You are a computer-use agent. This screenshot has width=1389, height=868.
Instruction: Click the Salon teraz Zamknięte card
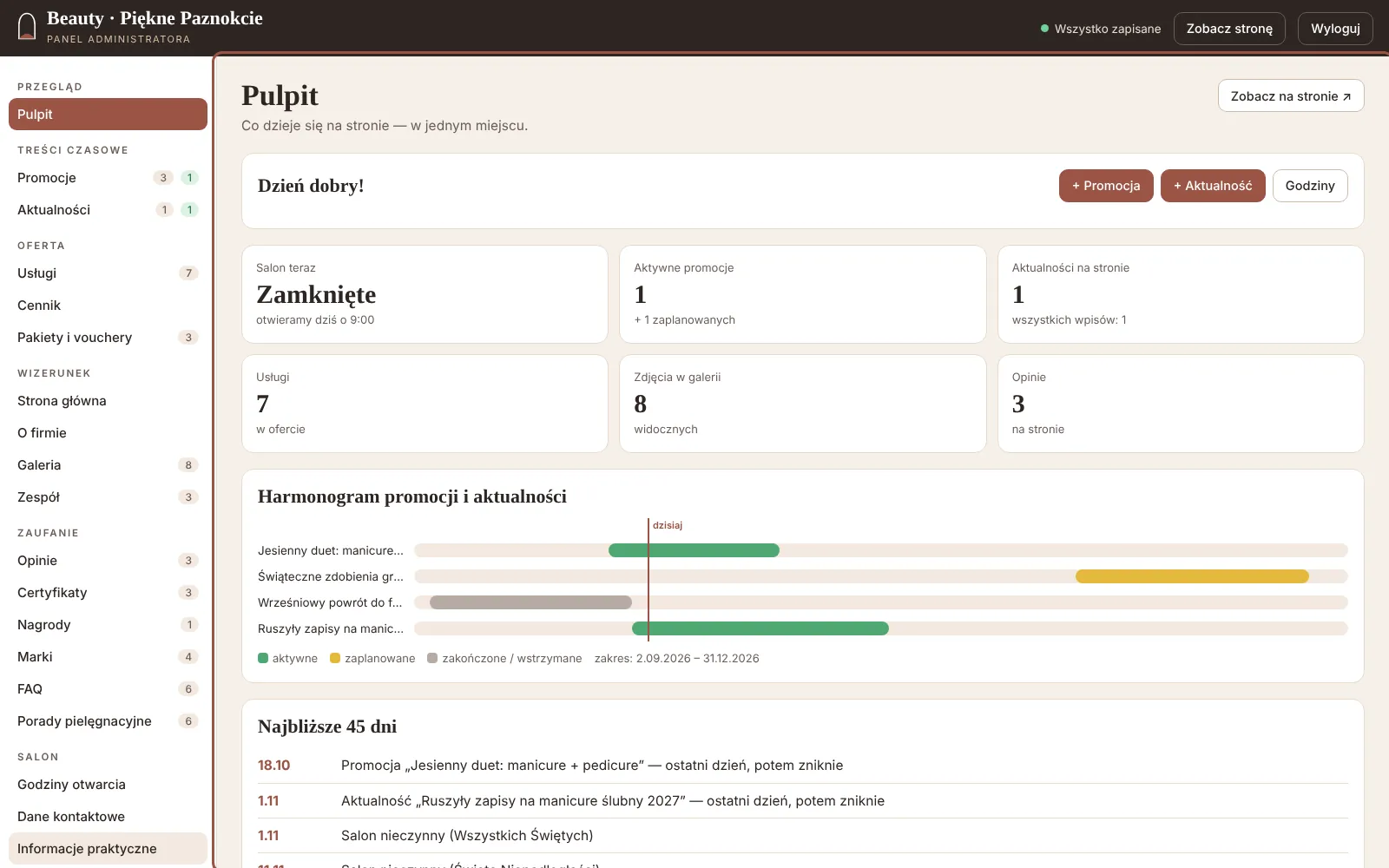425,294
